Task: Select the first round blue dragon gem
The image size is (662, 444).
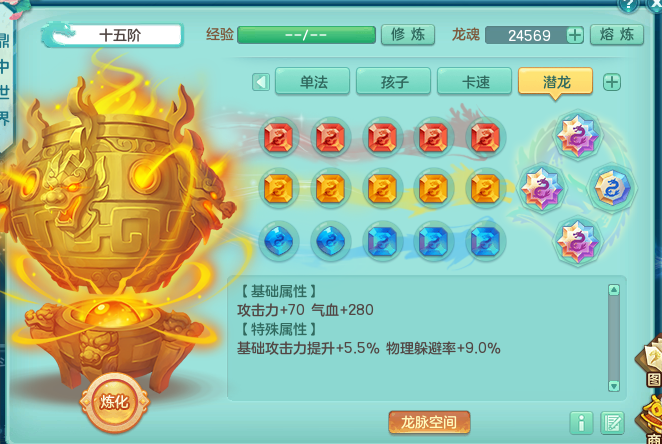Action: pyautogui.click(x=278, y=241)
